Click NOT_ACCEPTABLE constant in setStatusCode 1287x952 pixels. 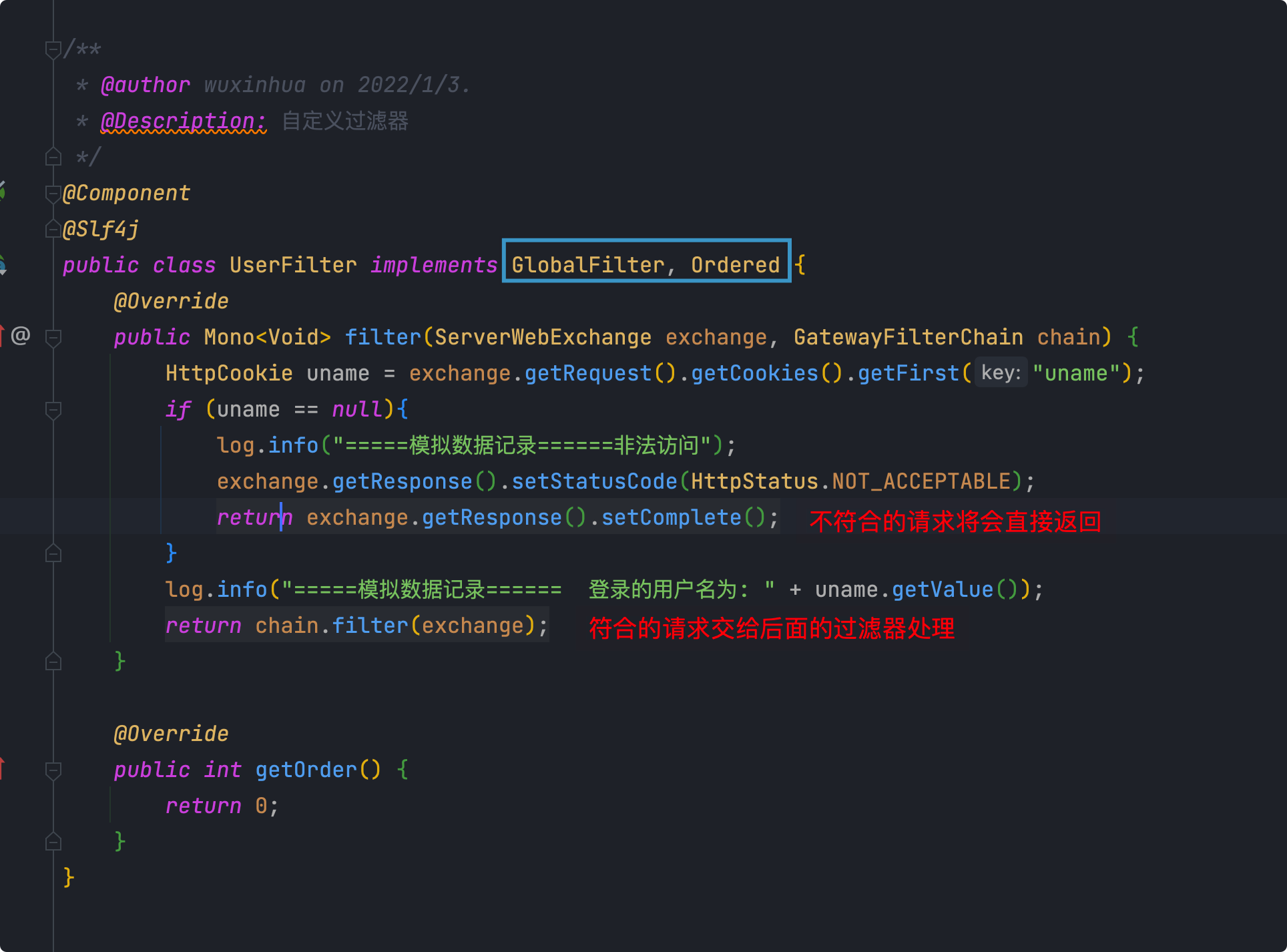(x=921, y=481)
